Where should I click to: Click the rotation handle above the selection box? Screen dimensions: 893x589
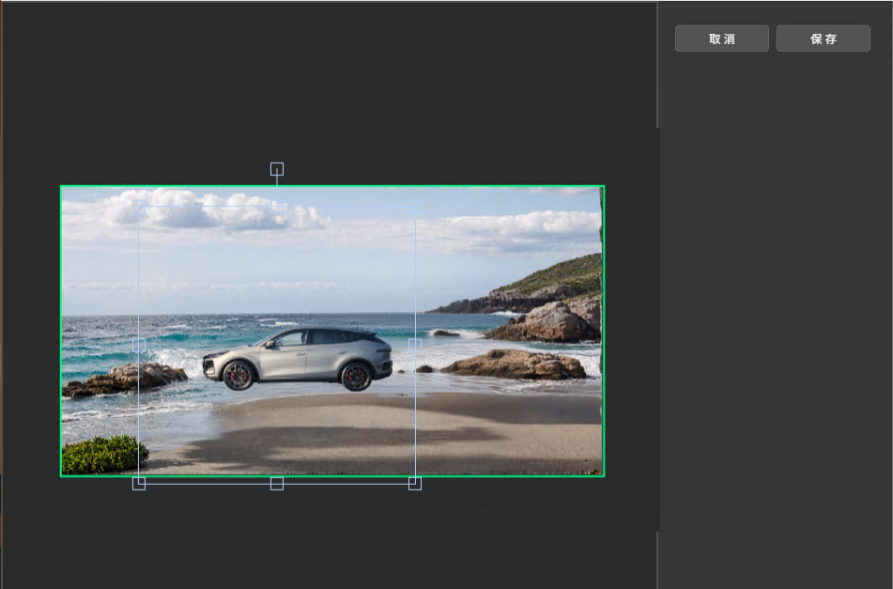point(277,169)
